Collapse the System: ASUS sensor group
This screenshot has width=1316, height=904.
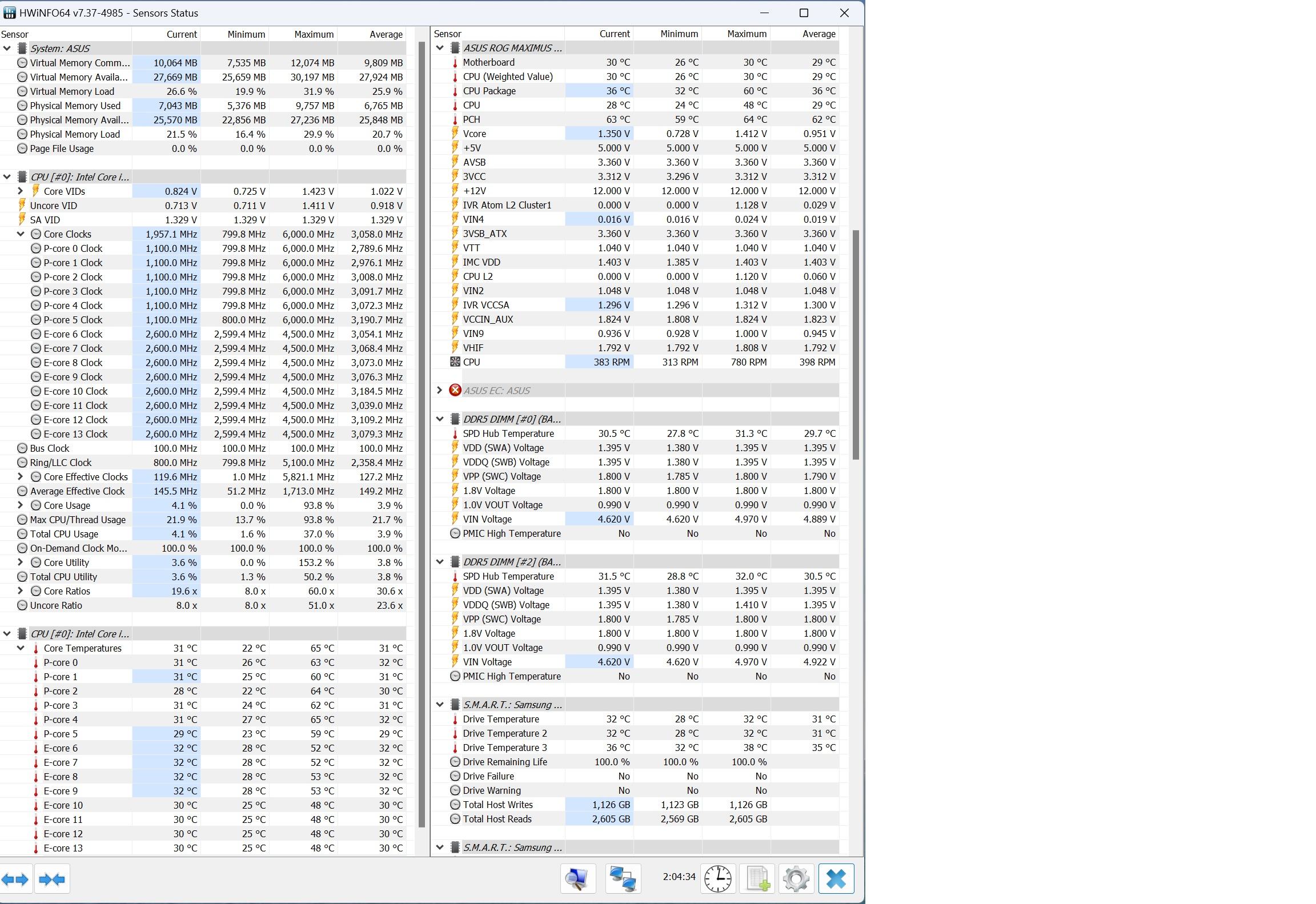7,49
